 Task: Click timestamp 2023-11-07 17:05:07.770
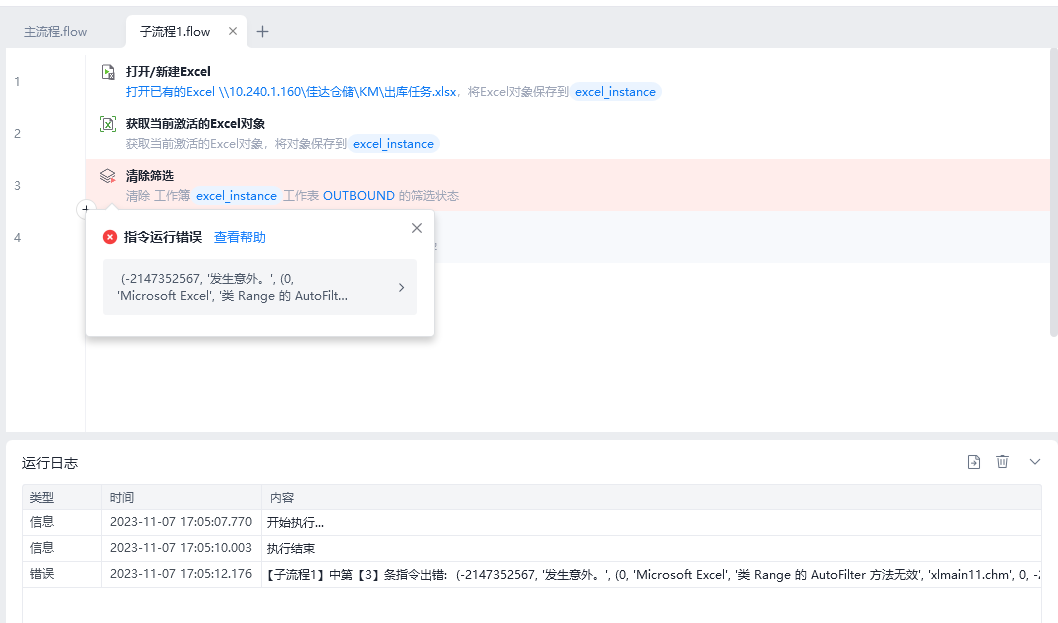(181, 522)
